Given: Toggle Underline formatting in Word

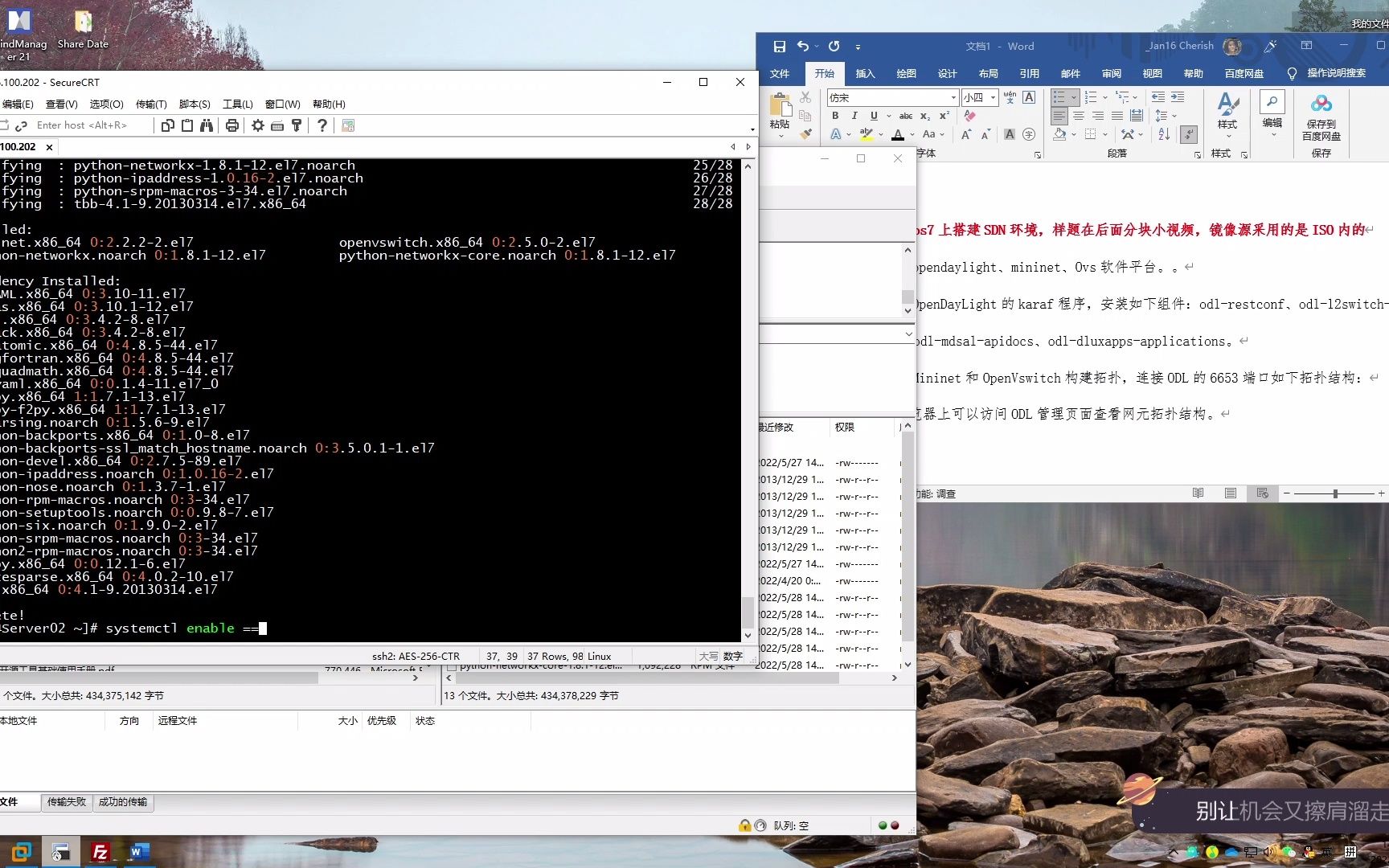Looking at the screenshot, I should (874, 116).
